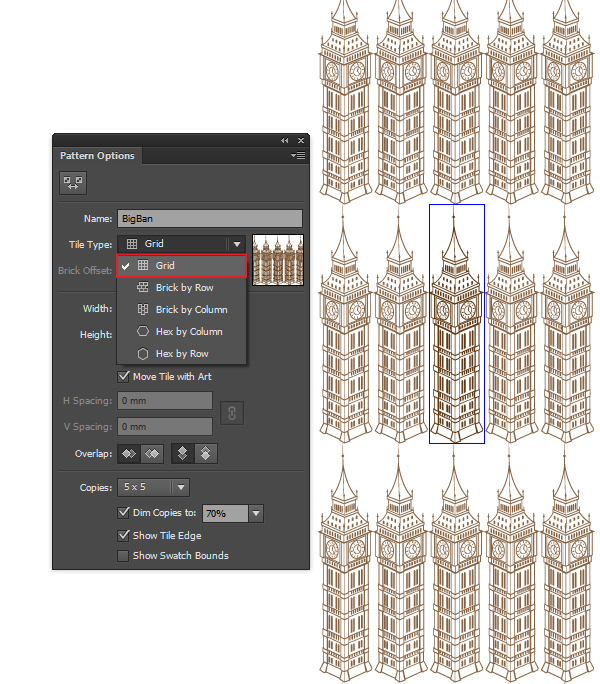This screenshot has height=684, width=600.
Task: Click the pattern preview thumbnail
Action: 278,260
